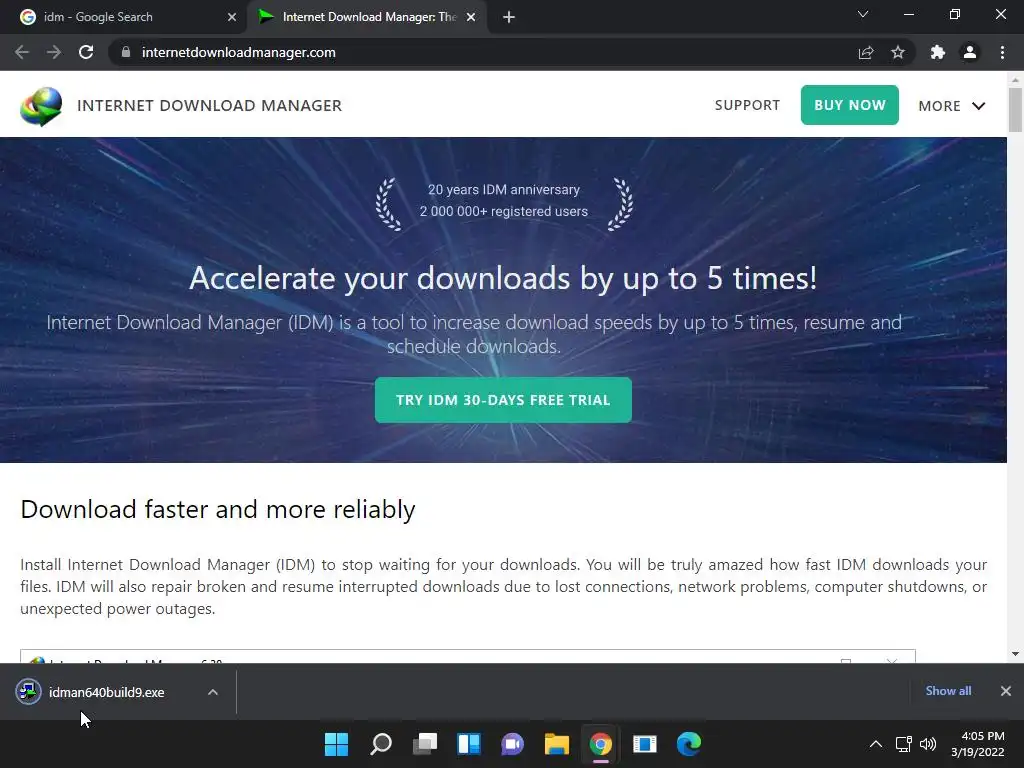Select Internet Download Manager tab

coord(367,17)
